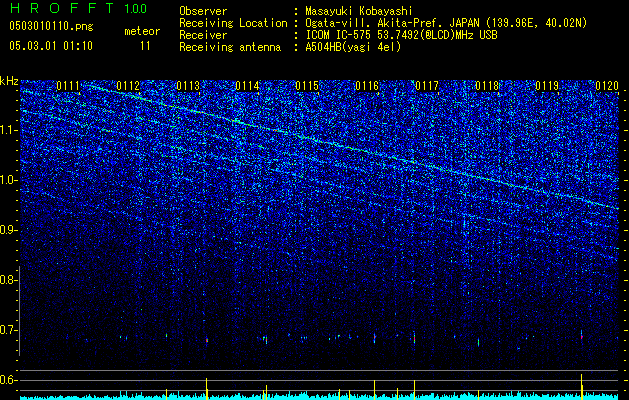Click observer name Masayuki Kobayashi
The image size is (629, 400).
pyautogui.click(x=359, y=11)
